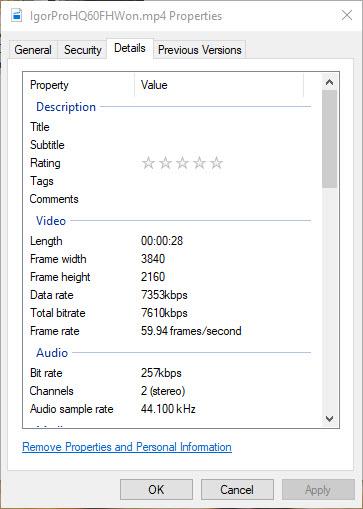Set rating to one star

(148, 163)
